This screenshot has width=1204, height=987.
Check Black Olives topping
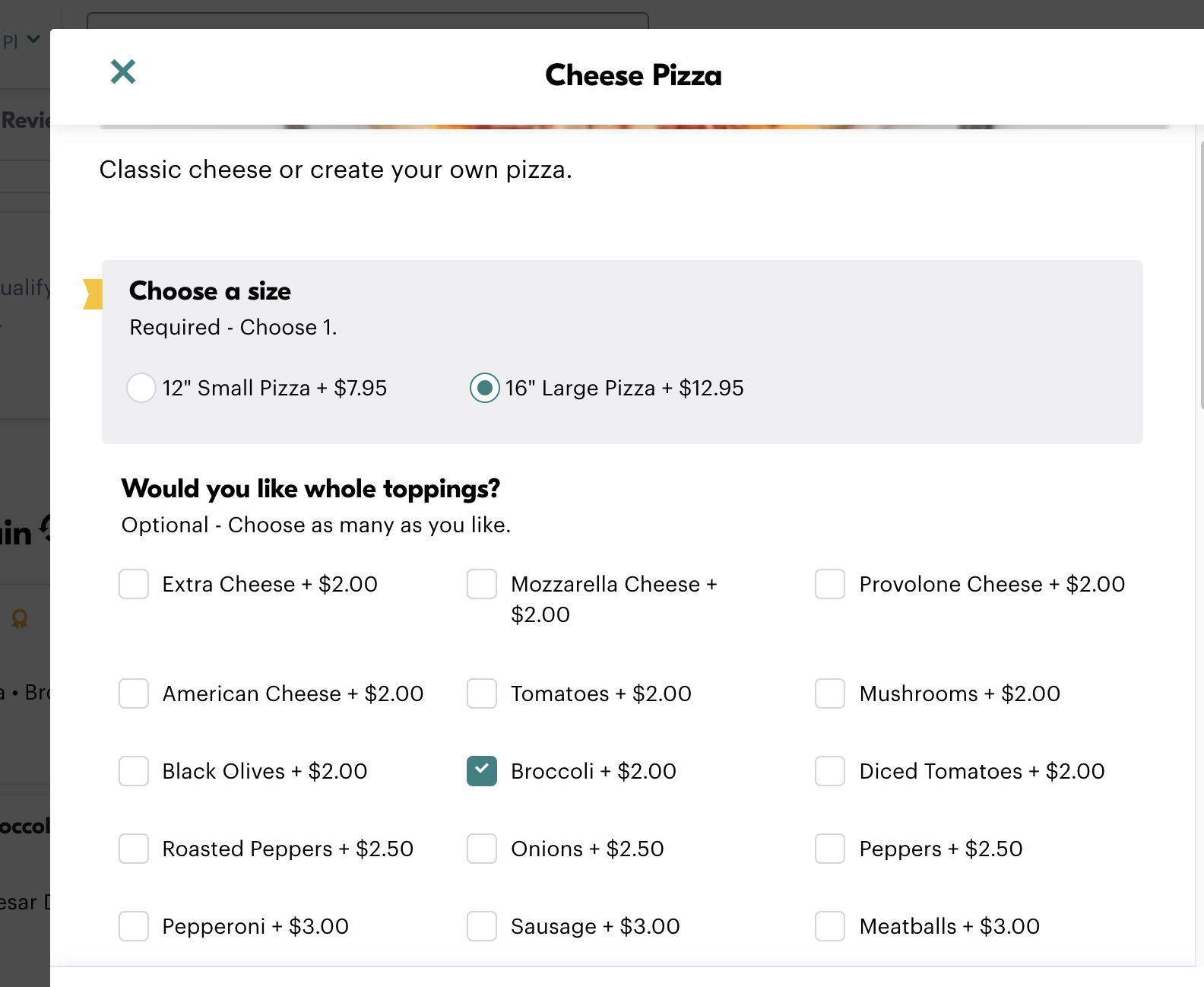point(134,771)
